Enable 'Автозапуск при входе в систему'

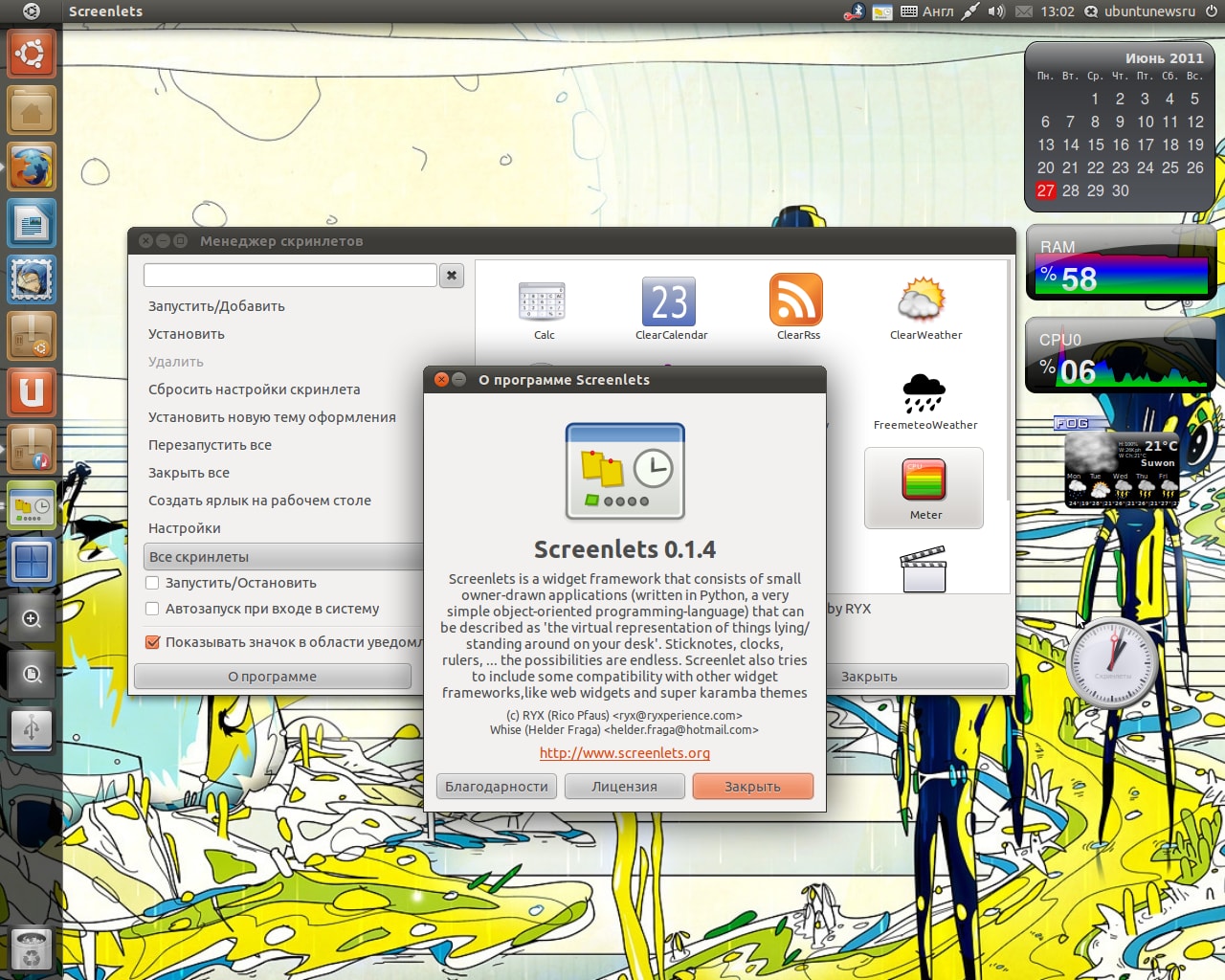click(151, 609)
